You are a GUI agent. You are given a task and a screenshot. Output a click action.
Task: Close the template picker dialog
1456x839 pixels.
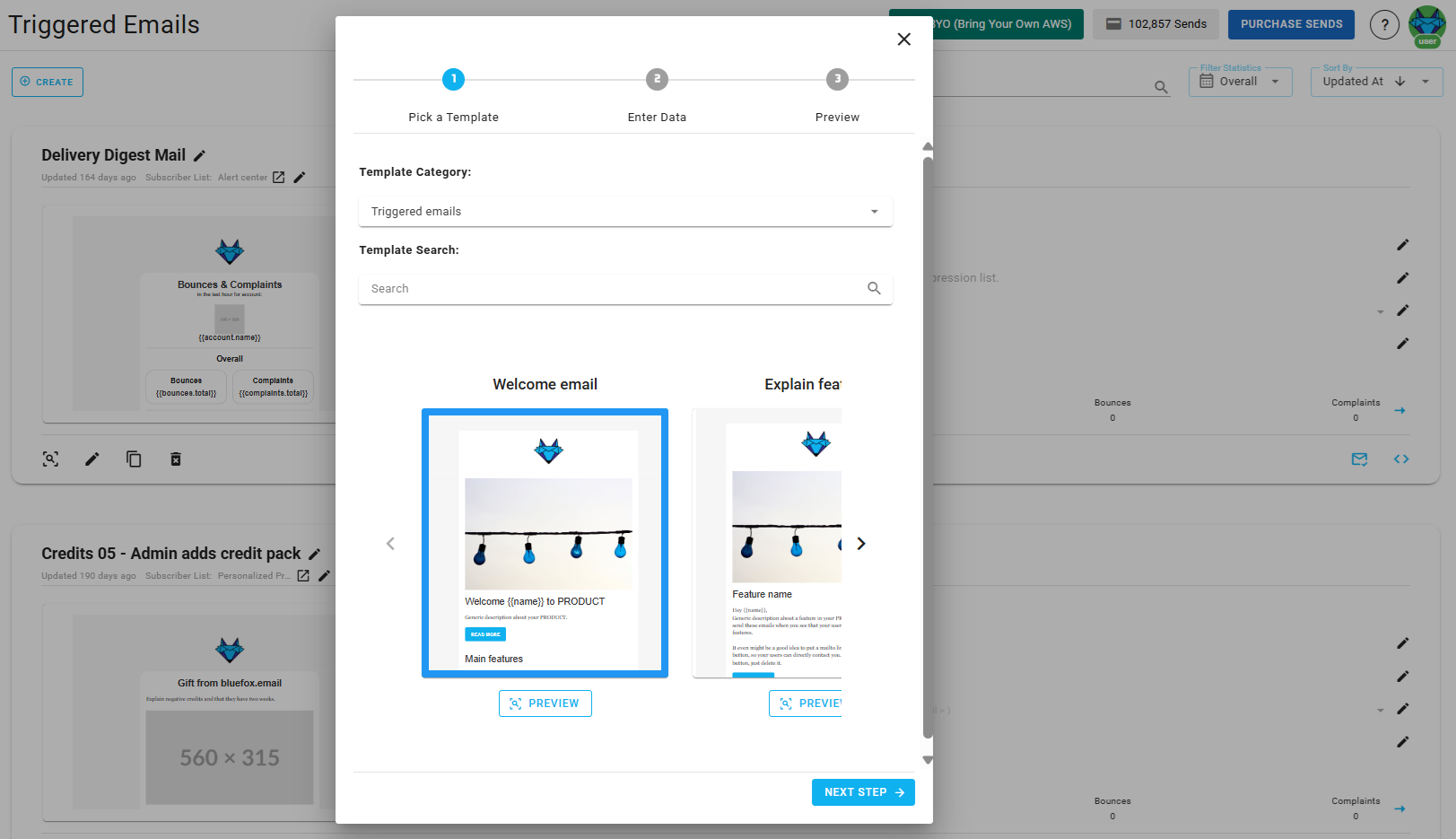pyautogui.click(x=903, y=39)
